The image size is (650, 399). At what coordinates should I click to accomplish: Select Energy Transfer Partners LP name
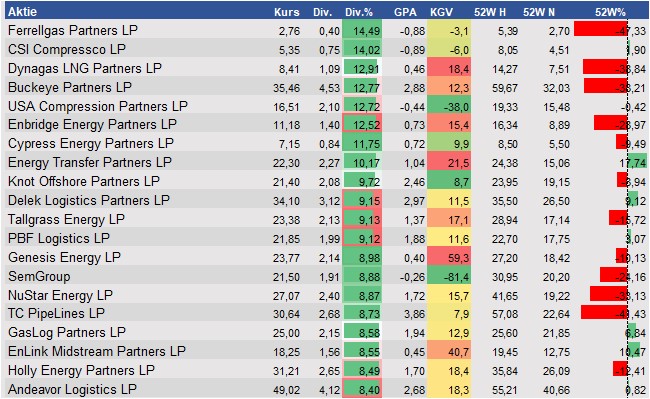tap(90, 162)
